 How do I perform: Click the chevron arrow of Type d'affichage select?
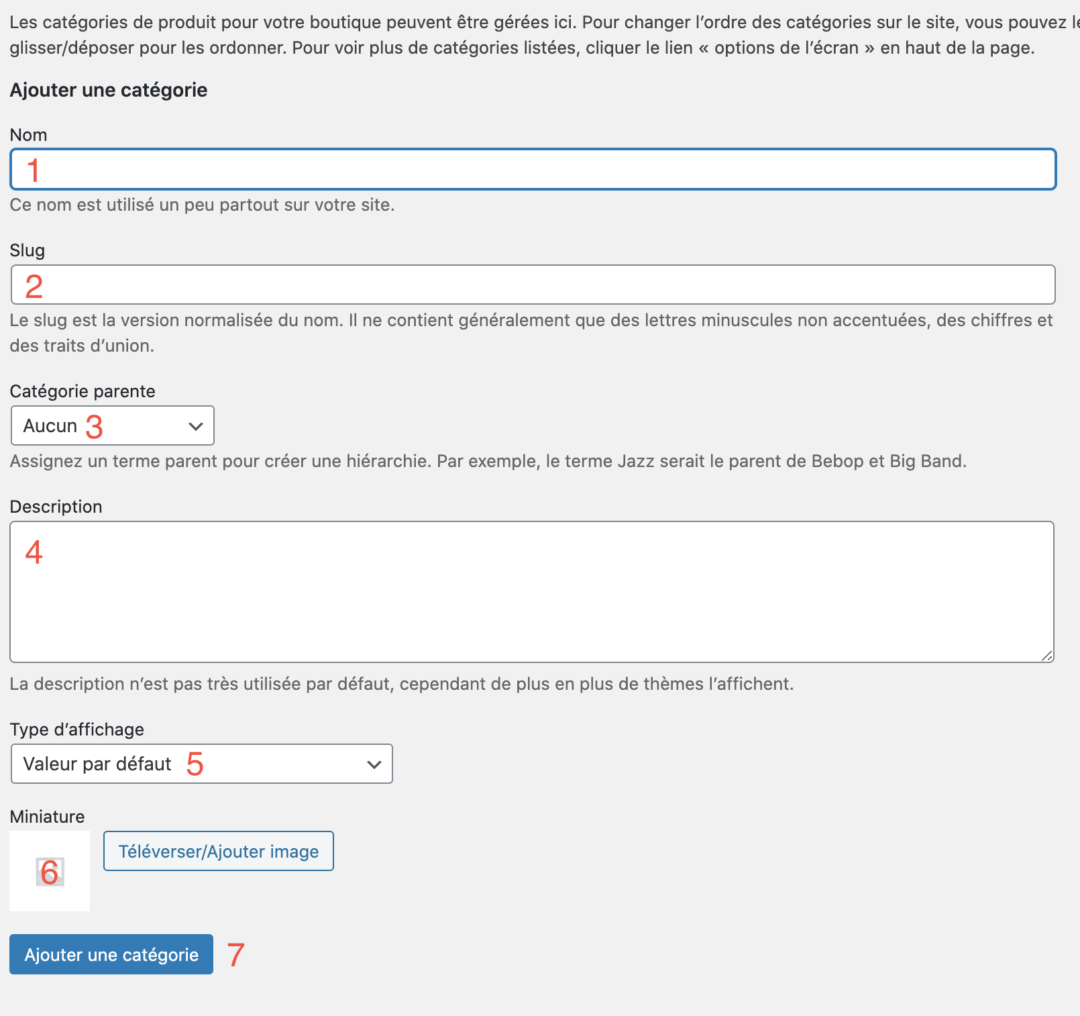(x=374, y=765)
